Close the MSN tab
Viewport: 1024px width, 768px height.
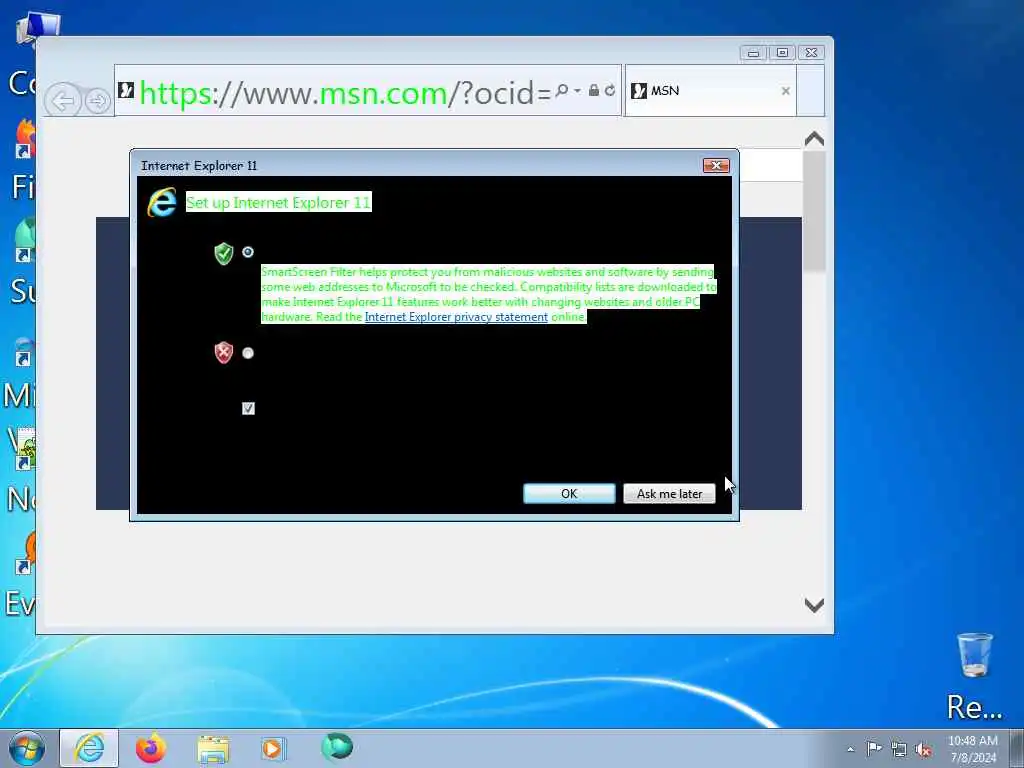(x=786, y=91)
